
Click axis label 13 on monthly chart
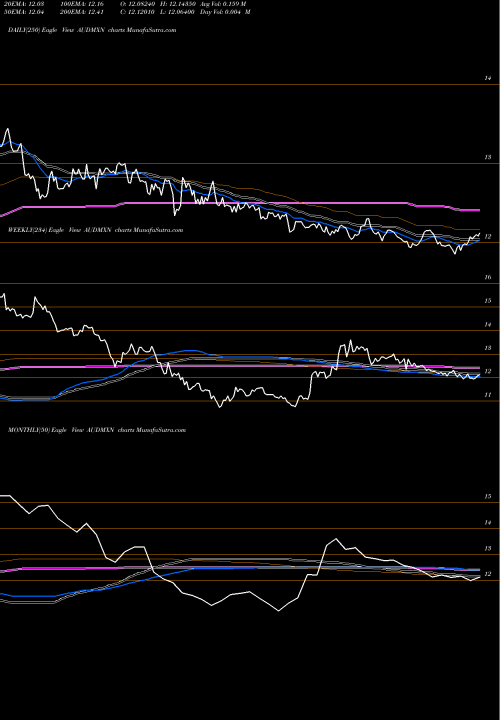click(488, 549)
